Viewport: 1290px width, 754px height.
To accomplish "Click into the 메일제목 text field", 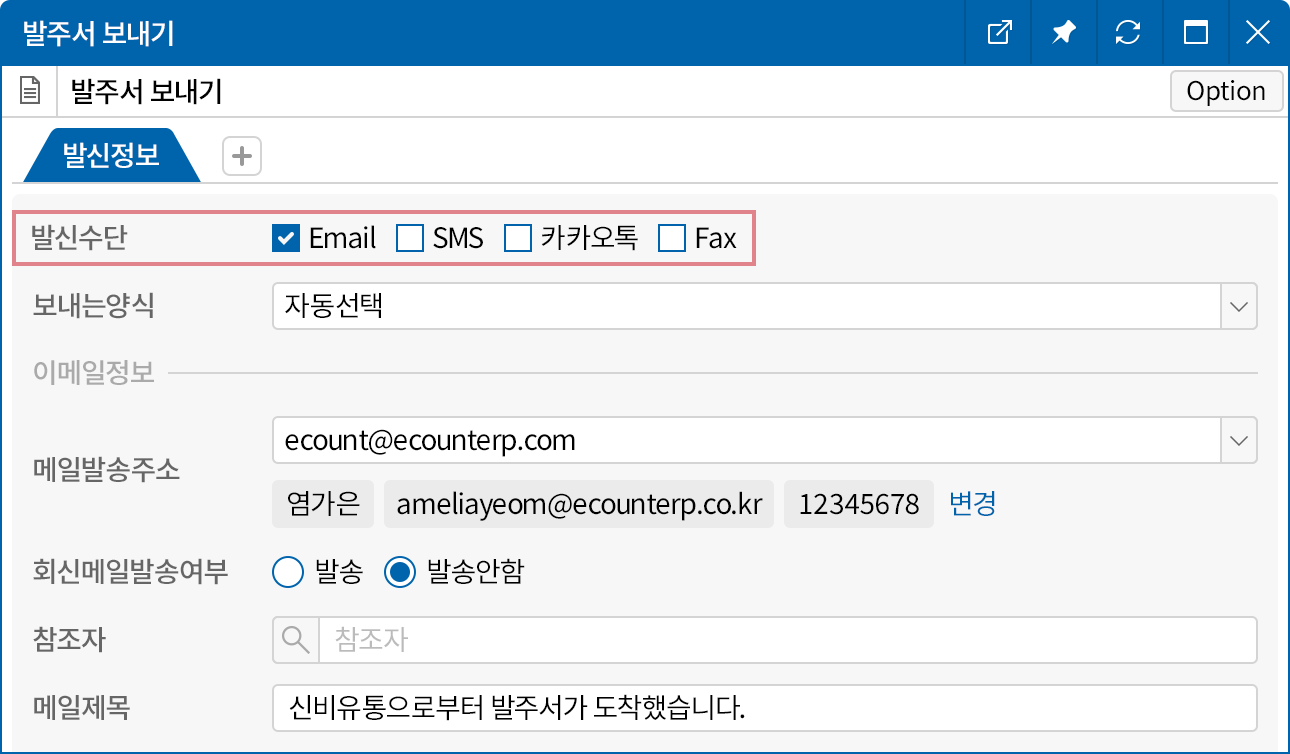I will (764, 708).
